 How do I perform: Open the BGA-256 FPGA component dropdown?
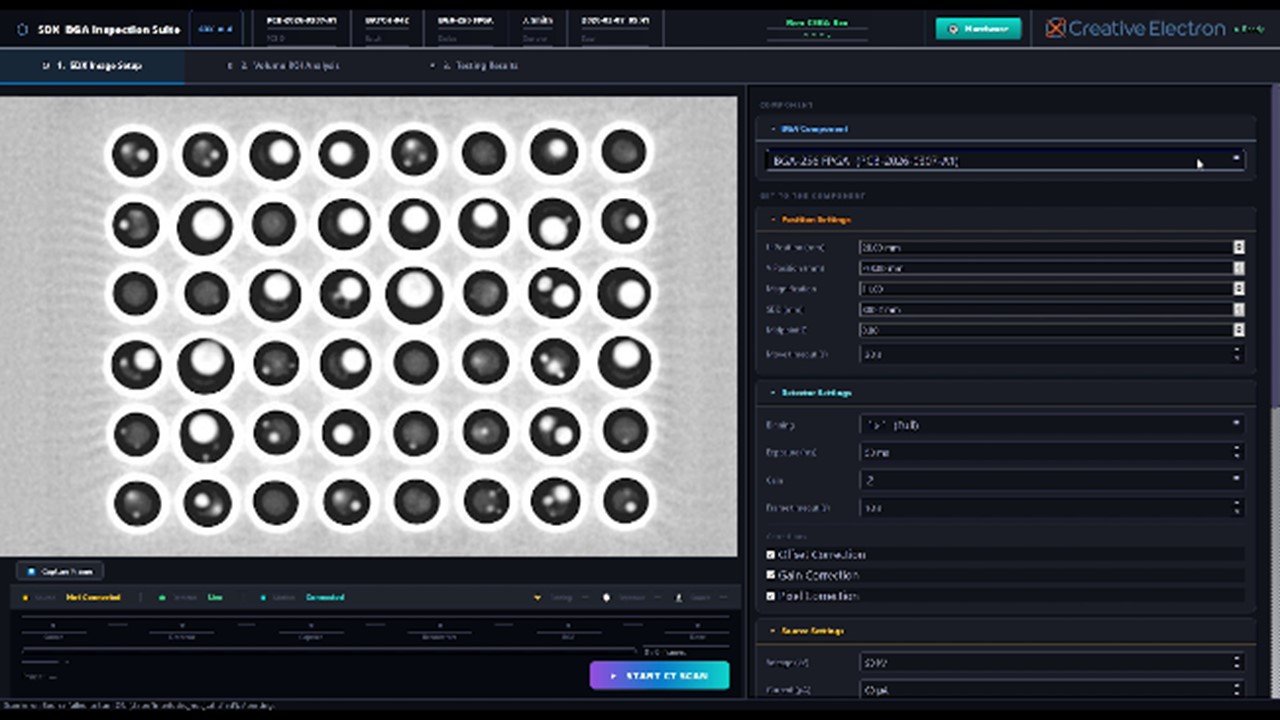[1005, 160]
